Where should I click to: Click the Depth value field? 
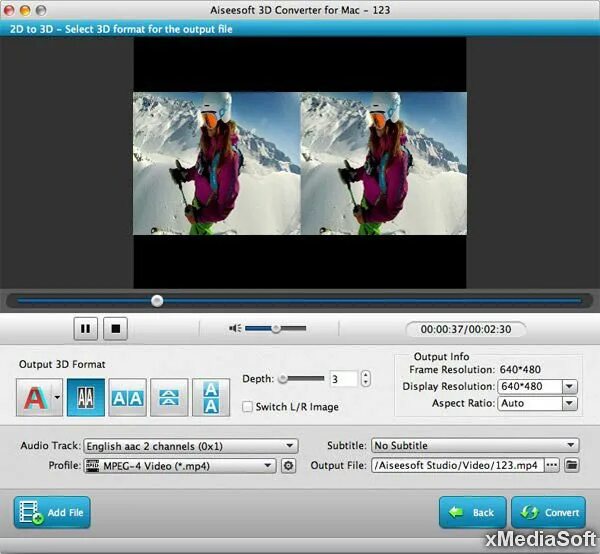coord(343,379)
